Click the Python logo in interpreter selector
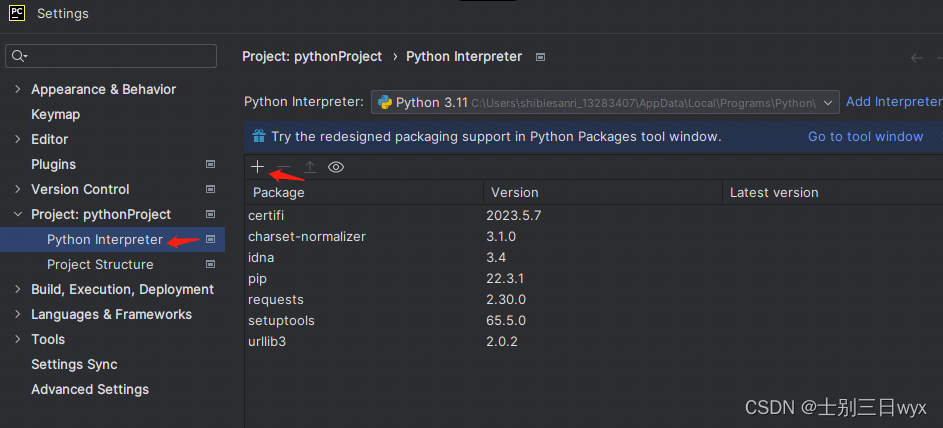 tap(385, 102)
